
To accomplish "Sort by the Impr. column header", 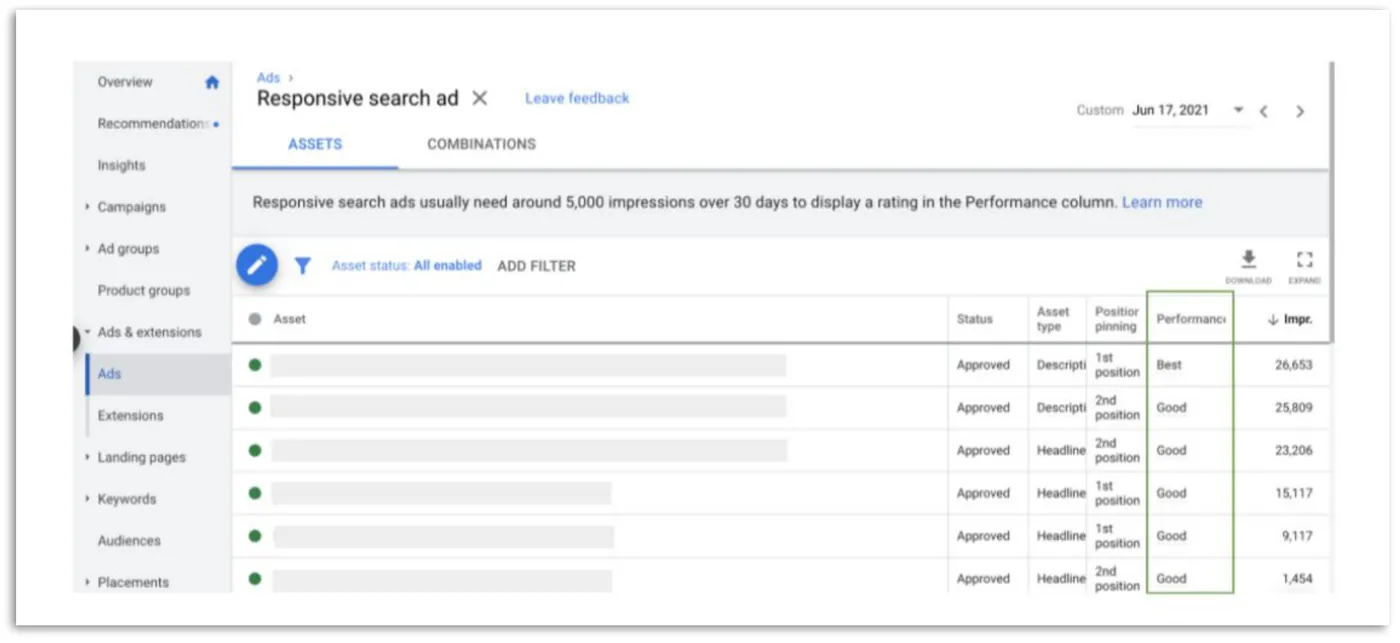I will 1290,320.
